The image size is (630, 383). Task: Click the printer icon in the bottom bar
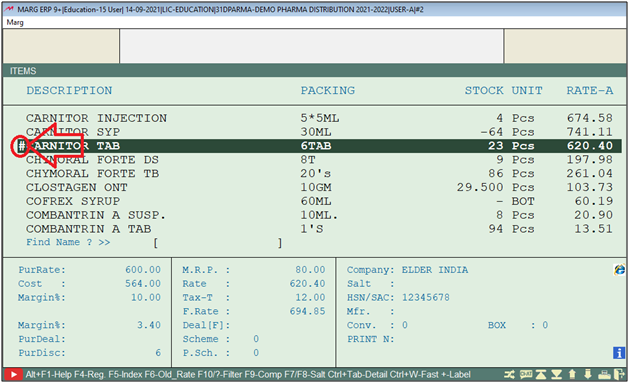coord(604,375)
